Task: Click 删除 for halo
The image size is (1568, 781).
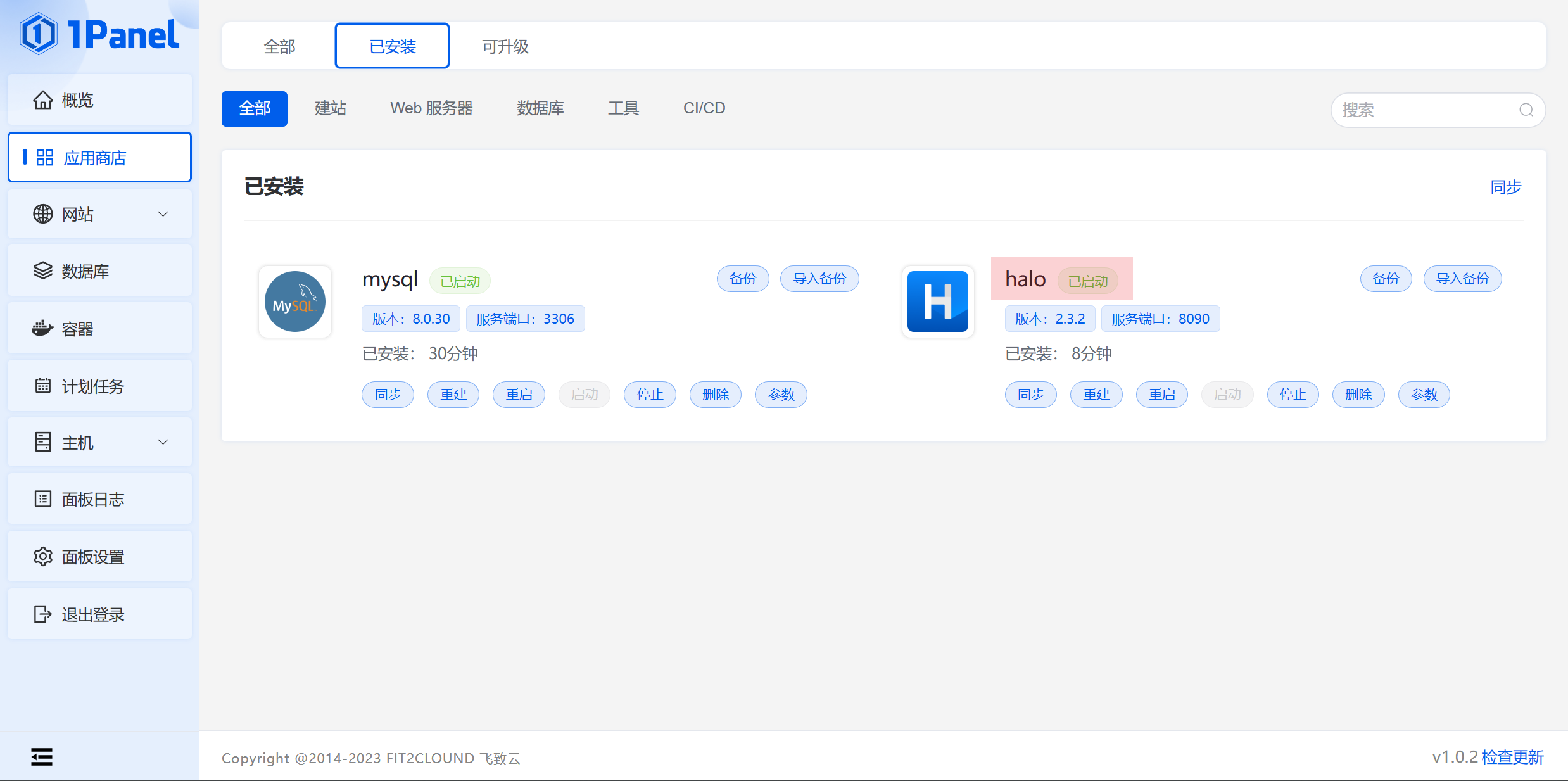Action: 1358,395
